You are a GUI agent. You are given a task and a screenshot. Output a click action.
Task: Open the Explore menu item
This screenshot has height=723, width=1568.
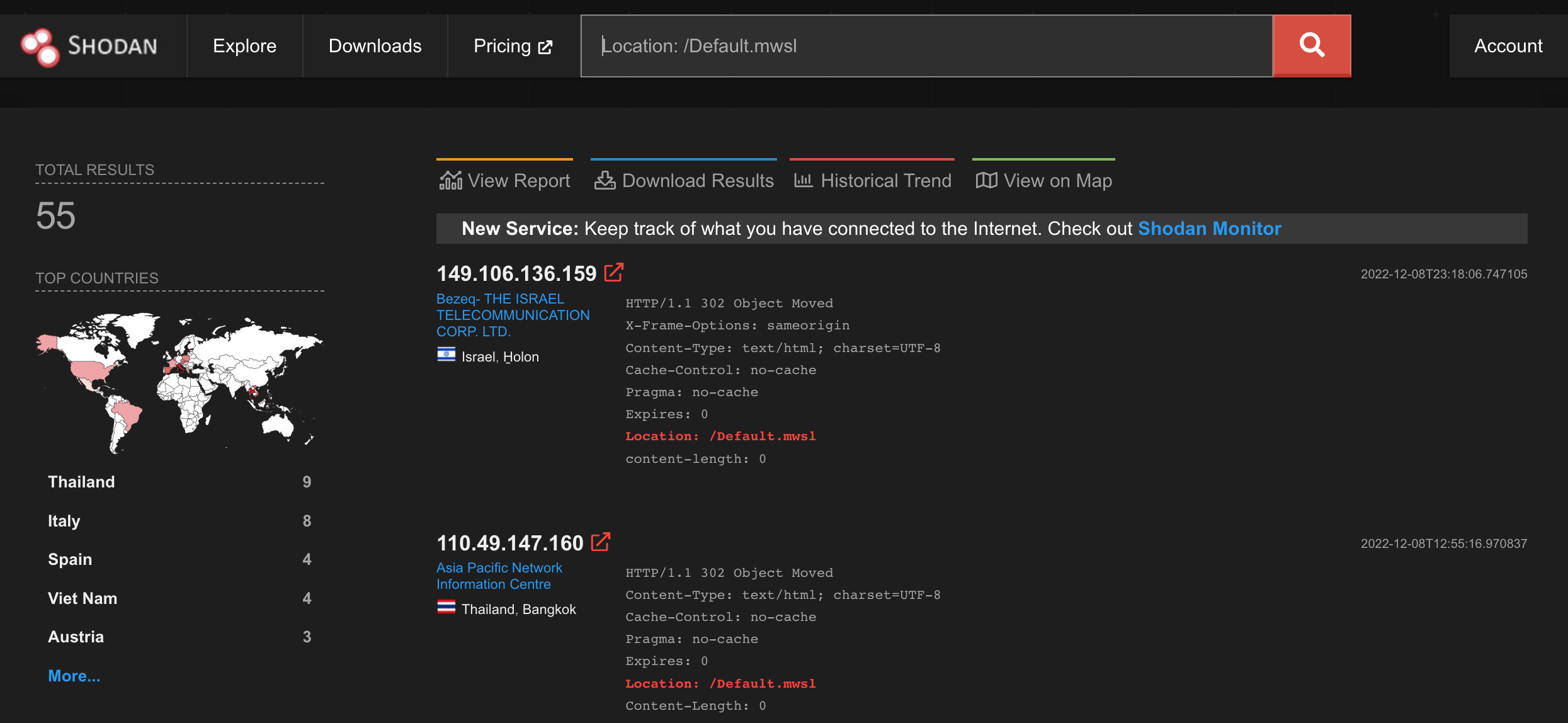click(244, 46)
